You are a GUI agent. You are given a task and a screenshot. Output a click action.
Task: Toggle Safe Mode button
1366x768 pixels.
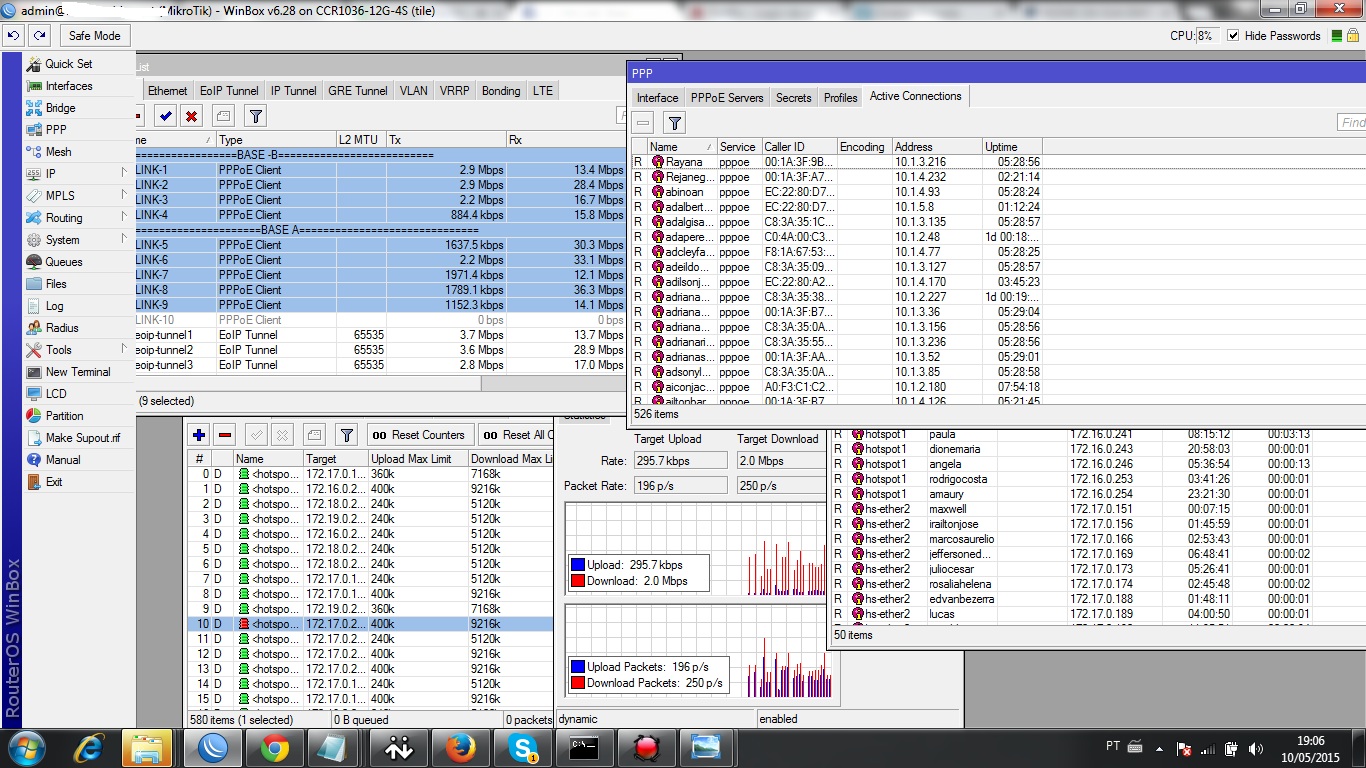(x=94, y=35)
